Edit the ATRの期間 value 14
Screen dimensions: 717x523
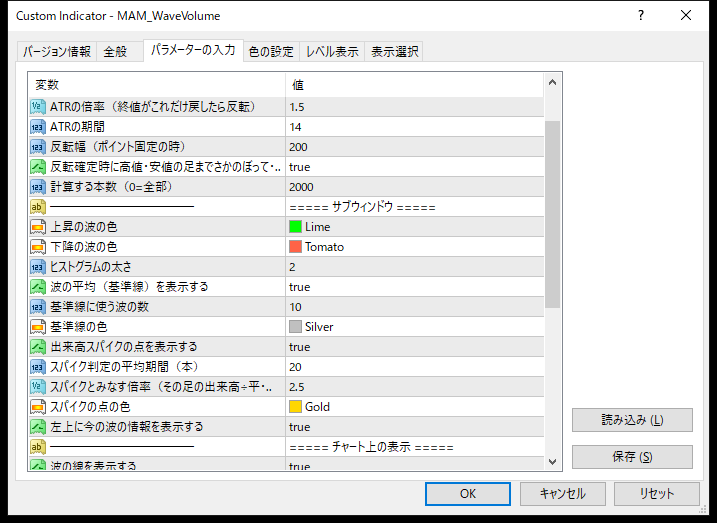coord(415,127)
